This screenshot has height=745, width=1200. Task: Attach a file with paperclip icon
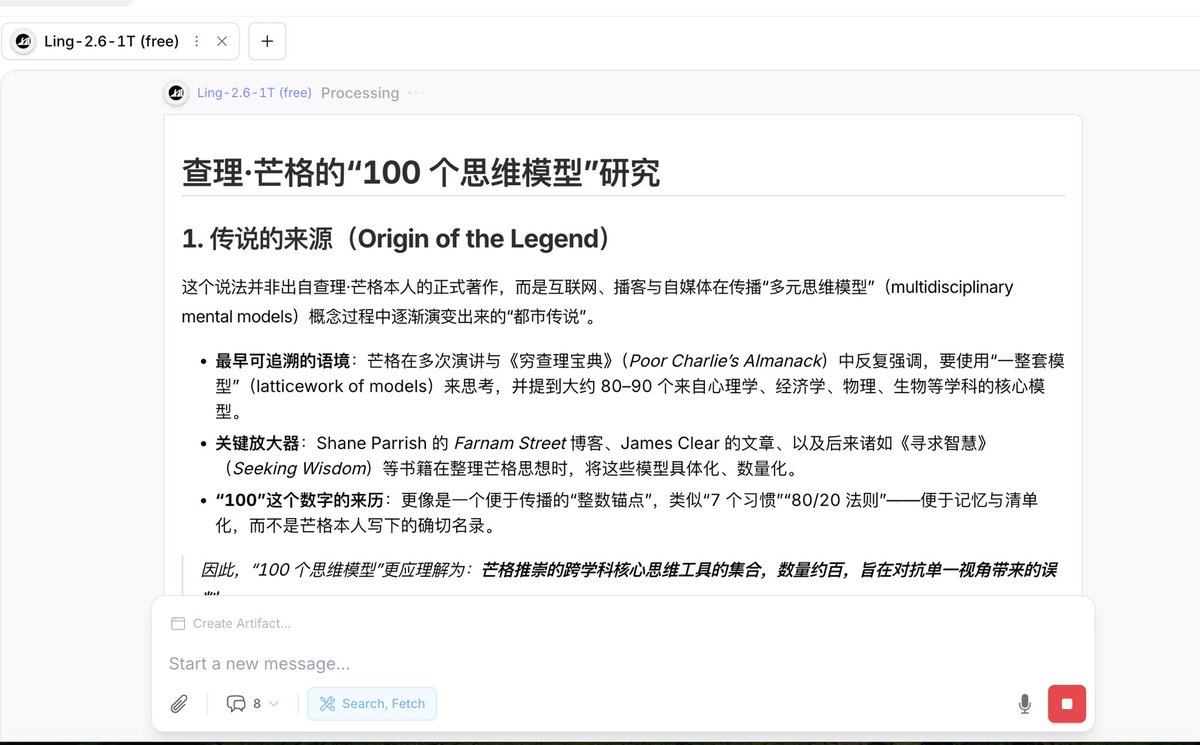pyautogui.click(x=179, y=704)
